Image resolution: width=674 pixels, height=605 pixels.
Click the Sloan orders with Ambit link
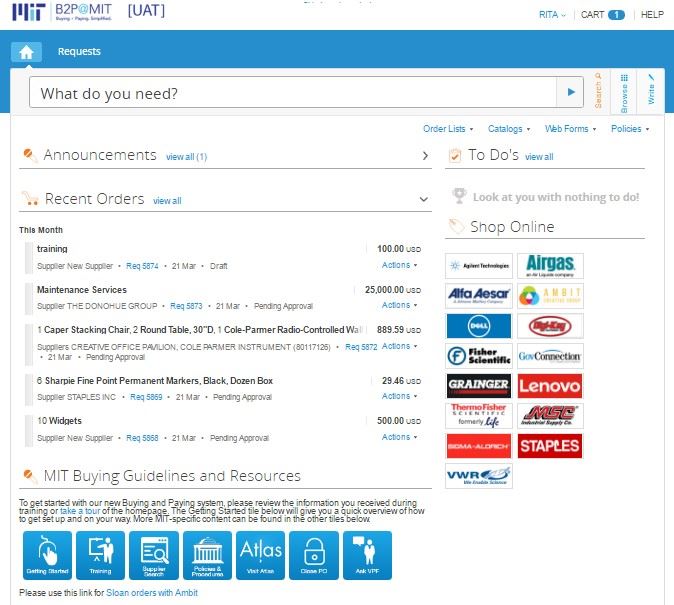click(152, 593)
